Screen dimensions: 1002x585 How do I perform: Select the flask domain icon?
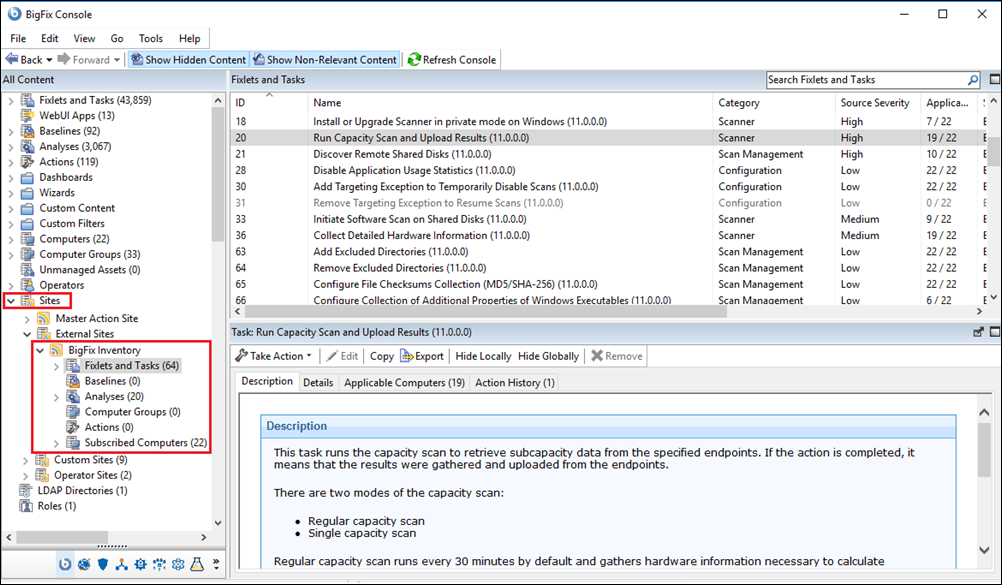(197, 566)
